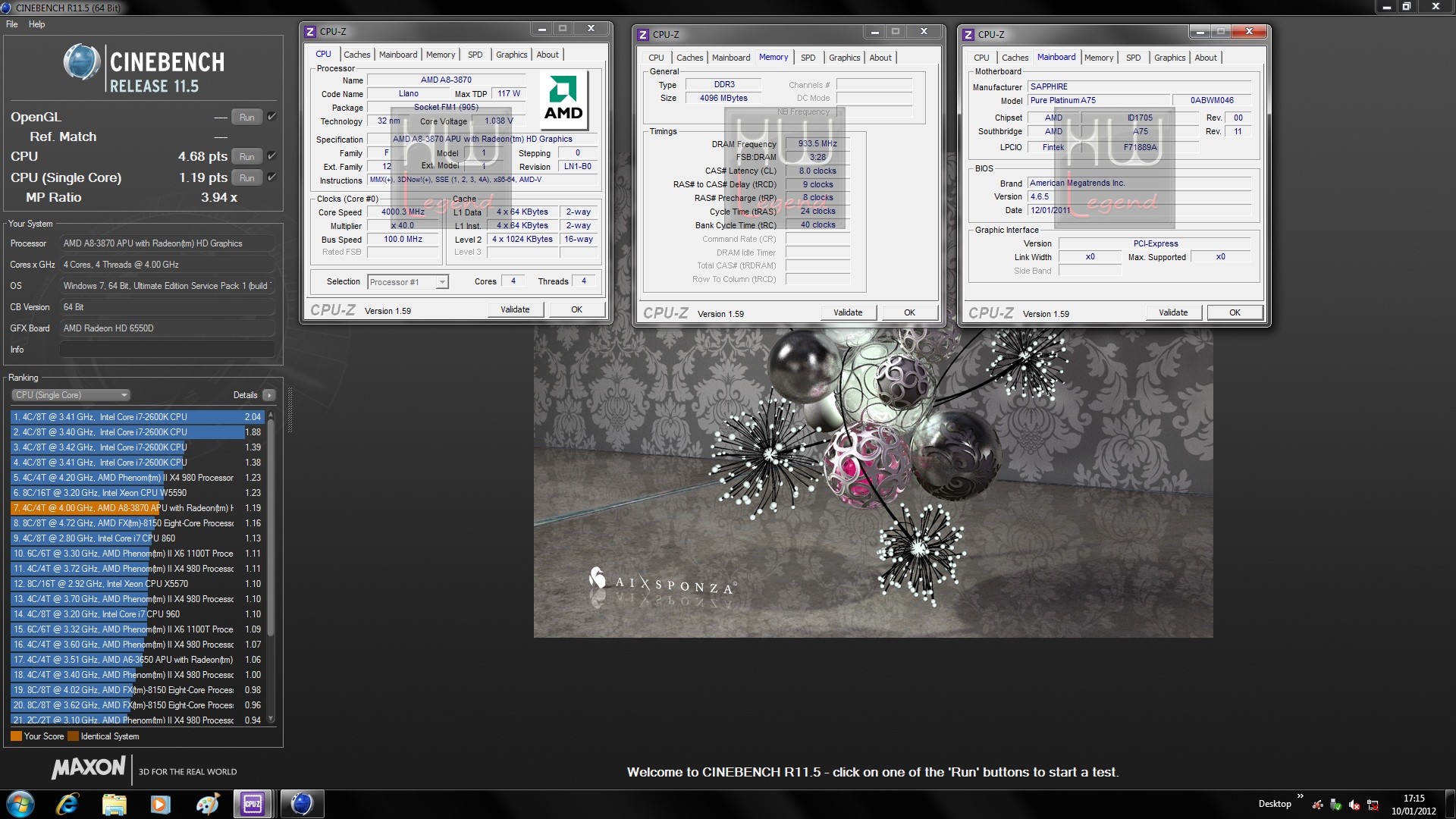This screenshot has height=819, width=1456.
Task: Toggle the OpenGL test checkbox
Action: [271, 117]
